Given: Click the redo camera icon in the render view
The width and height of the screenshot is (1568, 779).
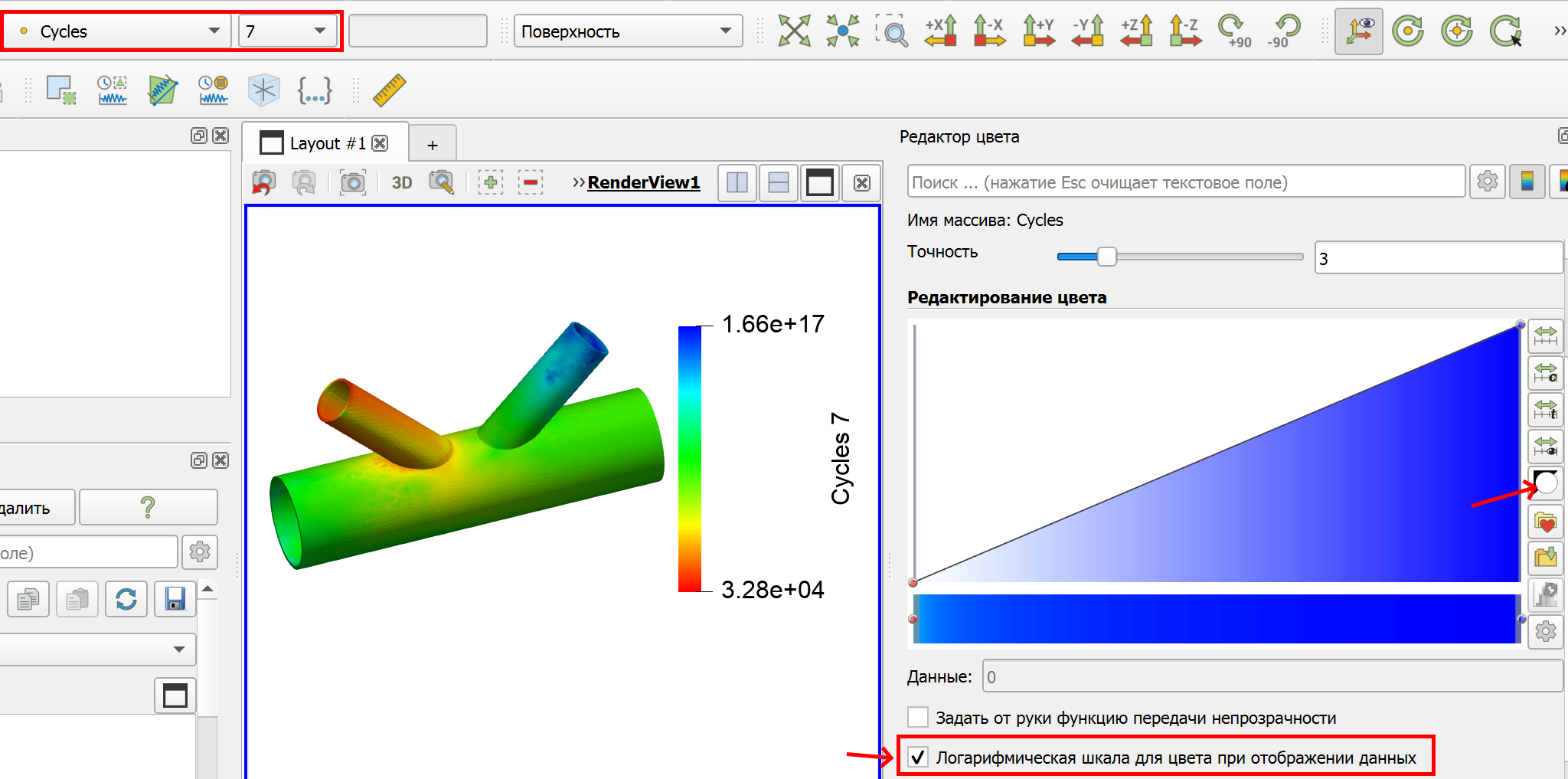Looking at the screenshot, I should tap(305, 183).
